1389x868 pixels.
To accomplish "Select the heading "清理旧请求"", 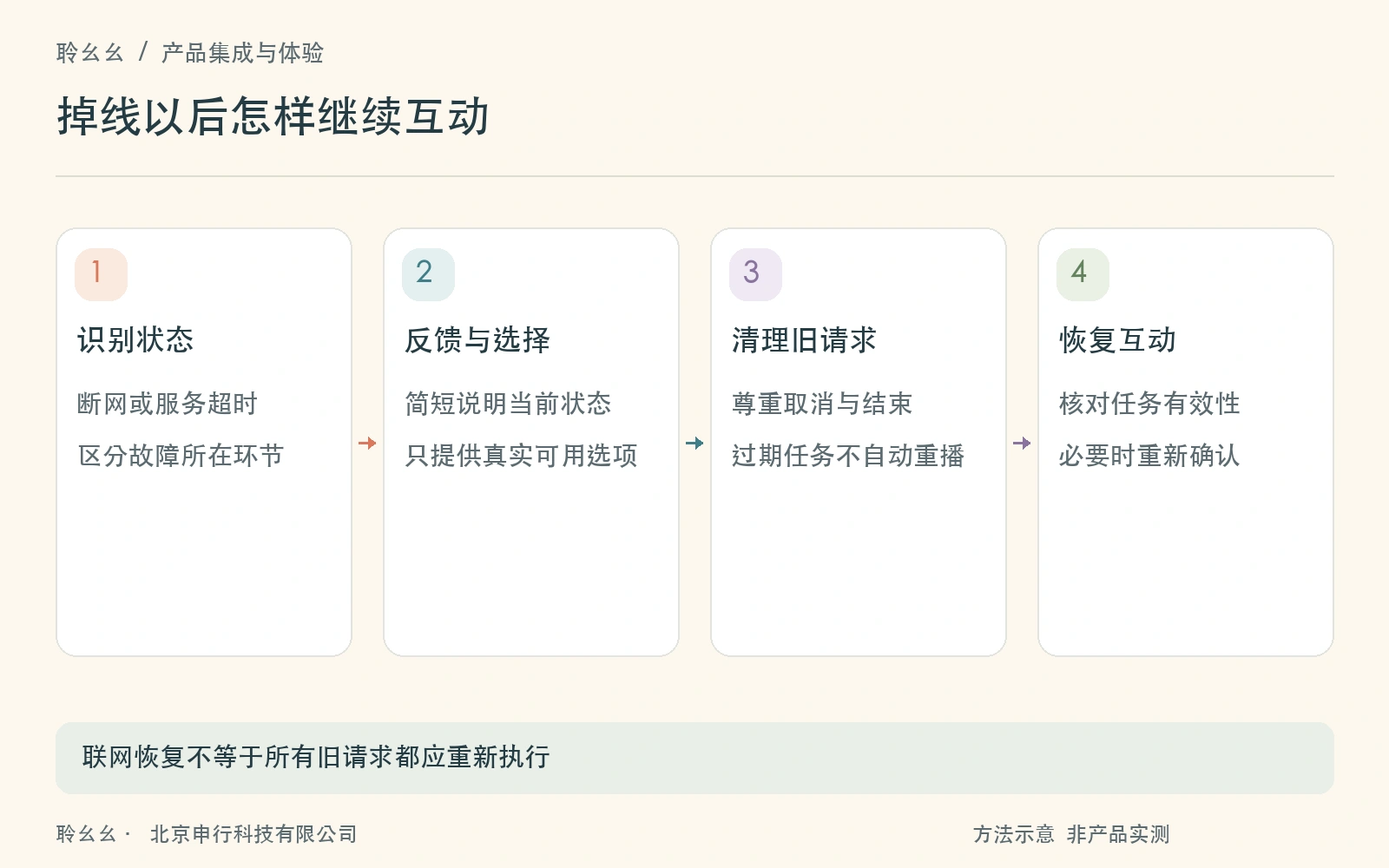I will click(x=805, y=339).
